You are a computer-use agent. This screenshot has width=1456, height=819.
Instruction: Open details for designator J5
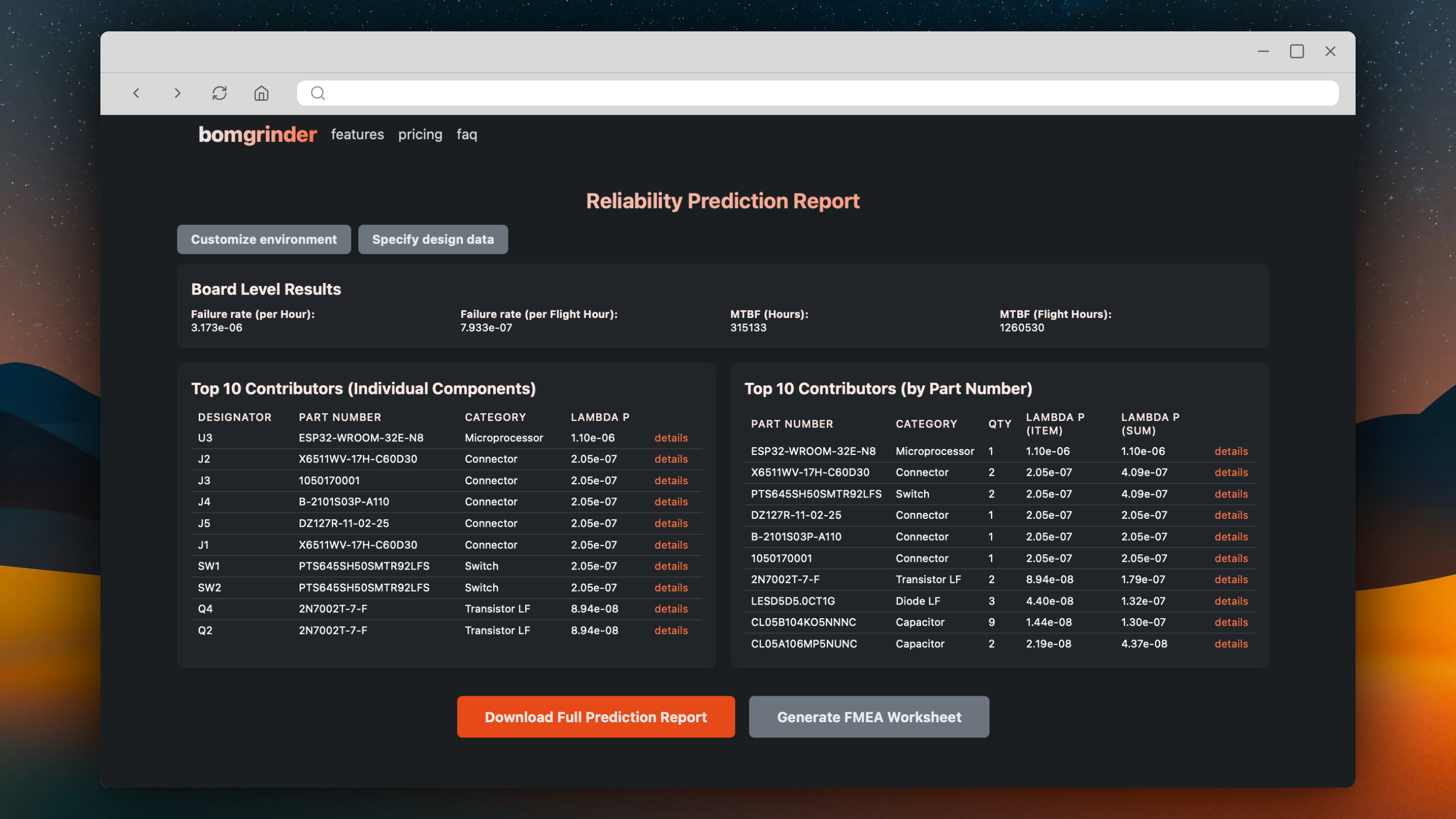671,524
